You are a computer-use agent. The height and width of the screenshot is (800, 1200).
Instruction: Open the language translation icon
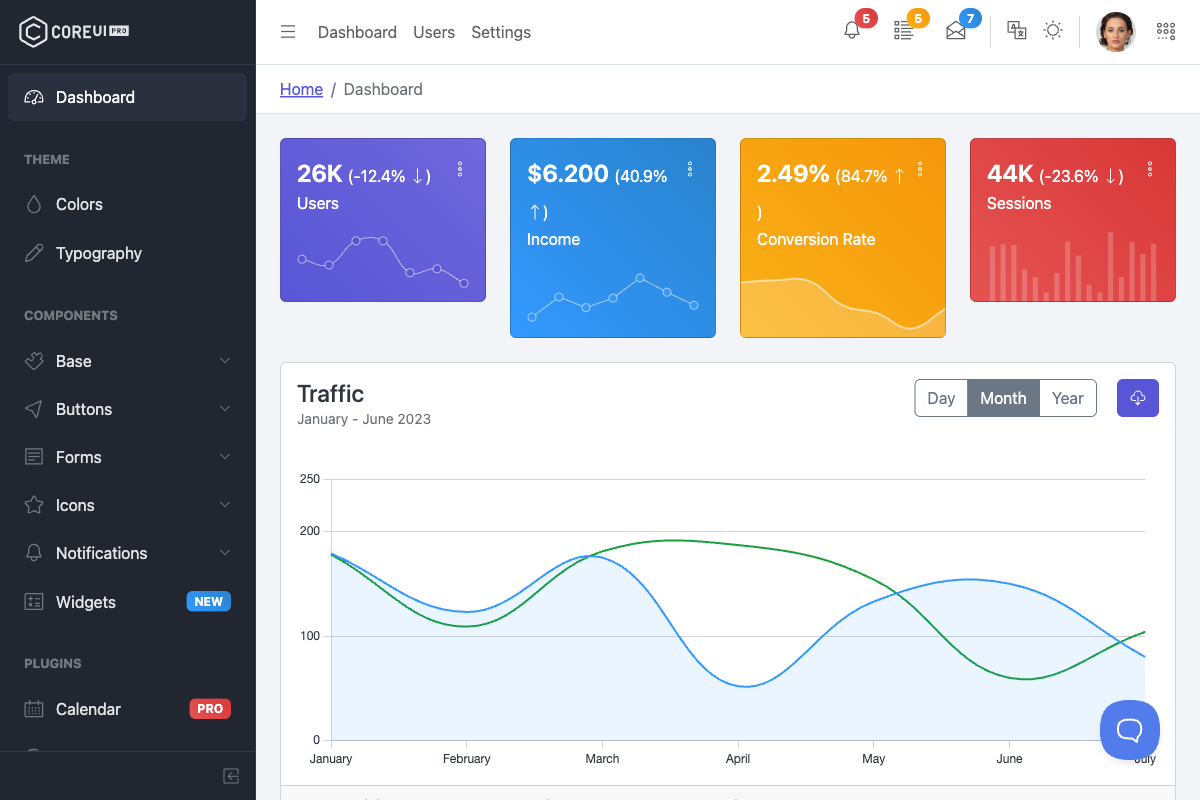click(x=1016, y=31)
